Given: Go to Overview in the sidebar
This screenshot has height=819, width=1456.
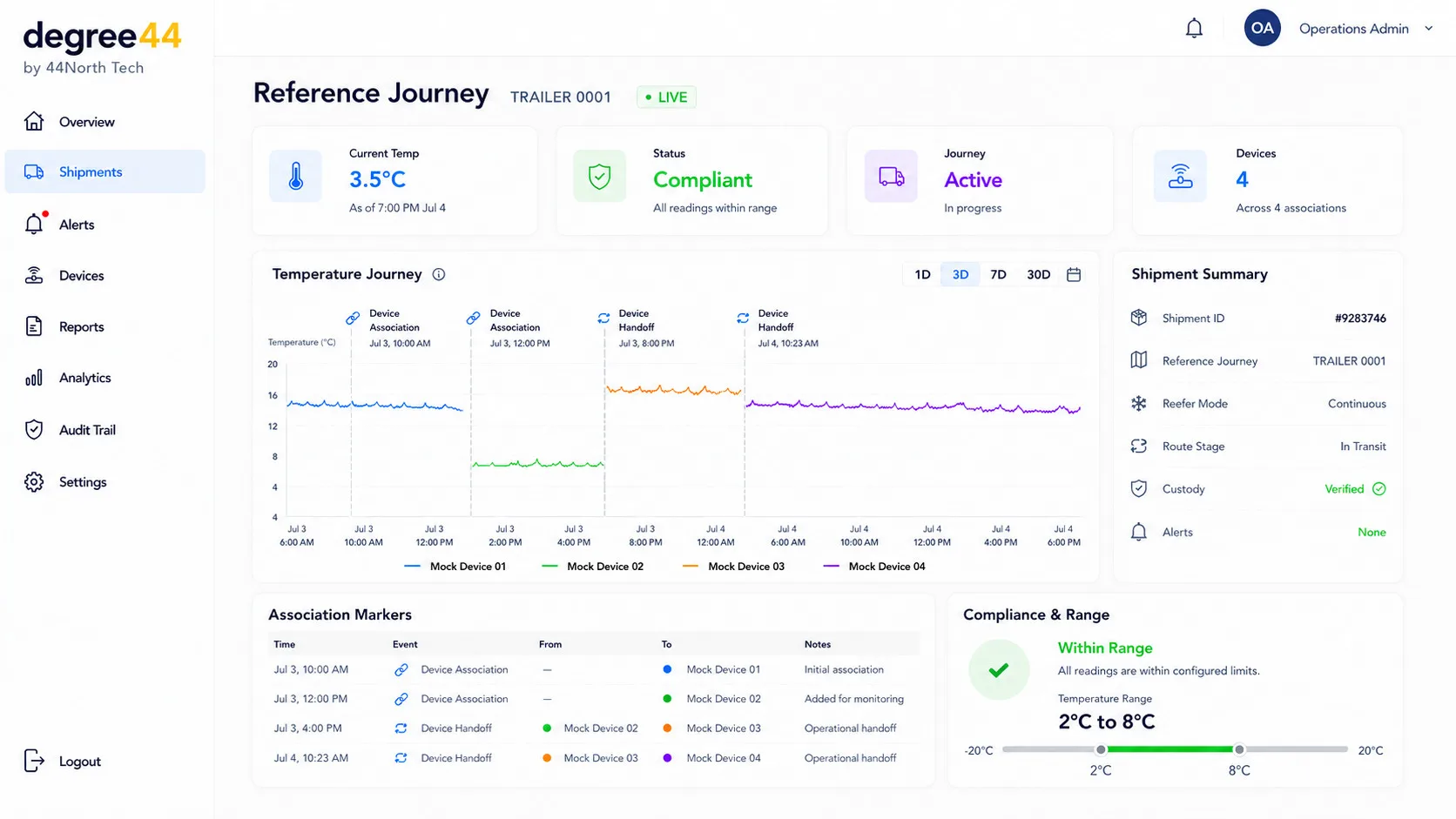Looking at the screenshot, I should 105,122.
